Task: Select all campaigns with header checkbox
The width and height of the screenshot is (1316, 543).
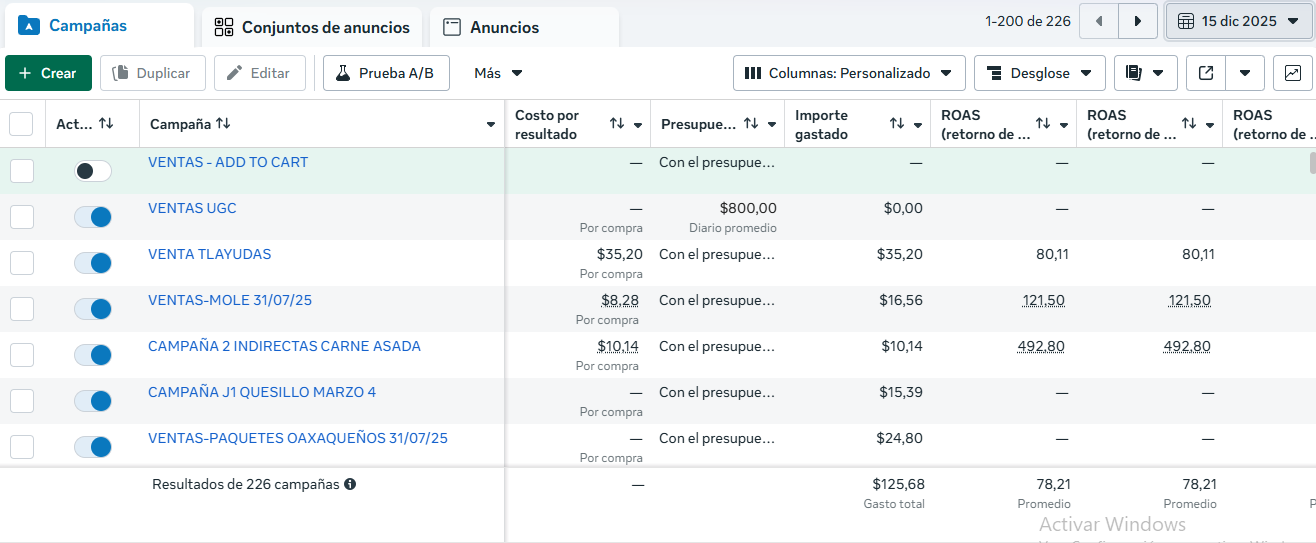Action: [21, 124]
